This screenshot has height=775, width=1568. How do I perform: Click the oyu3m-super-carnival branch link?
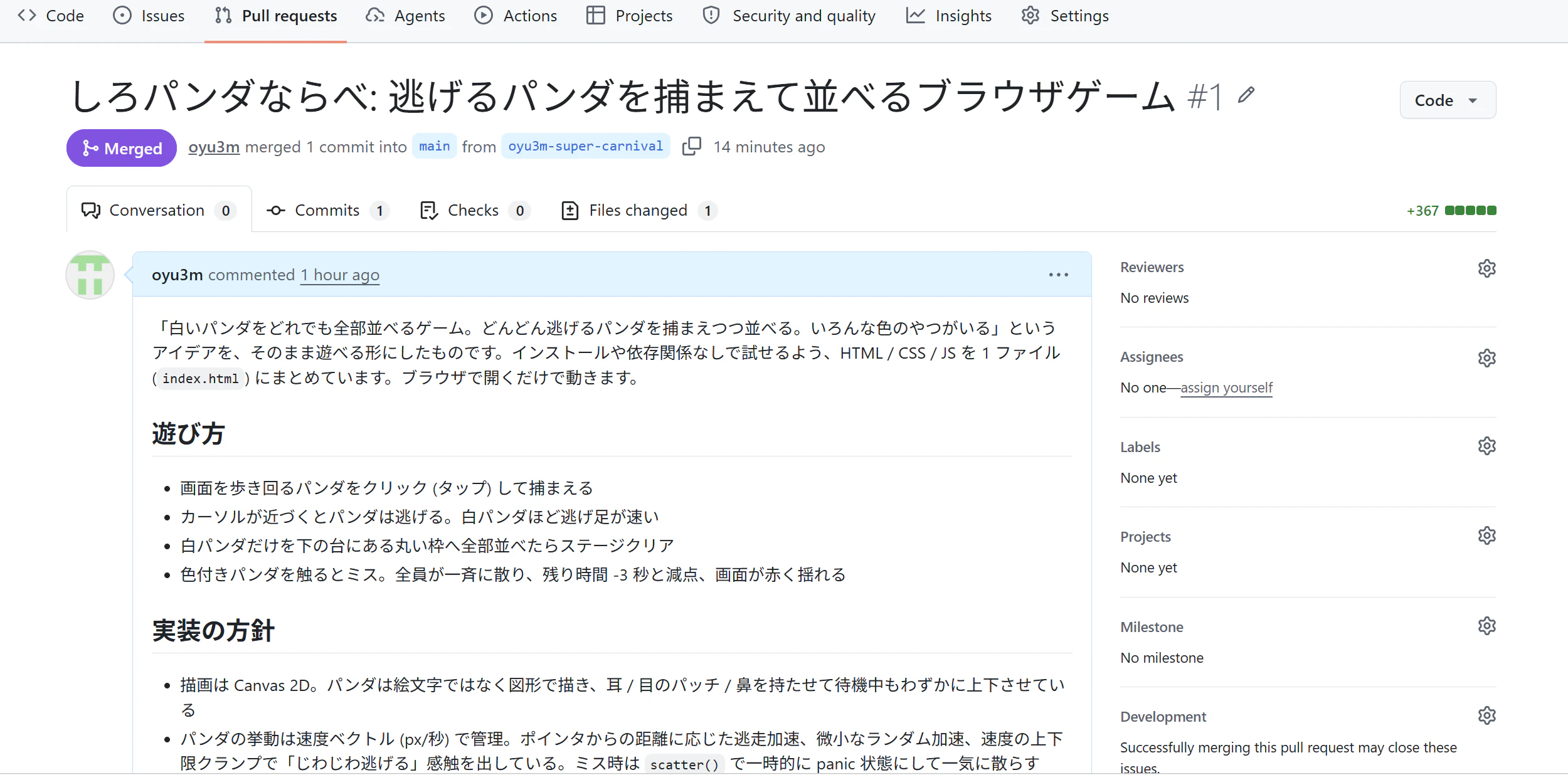(586, 146)
